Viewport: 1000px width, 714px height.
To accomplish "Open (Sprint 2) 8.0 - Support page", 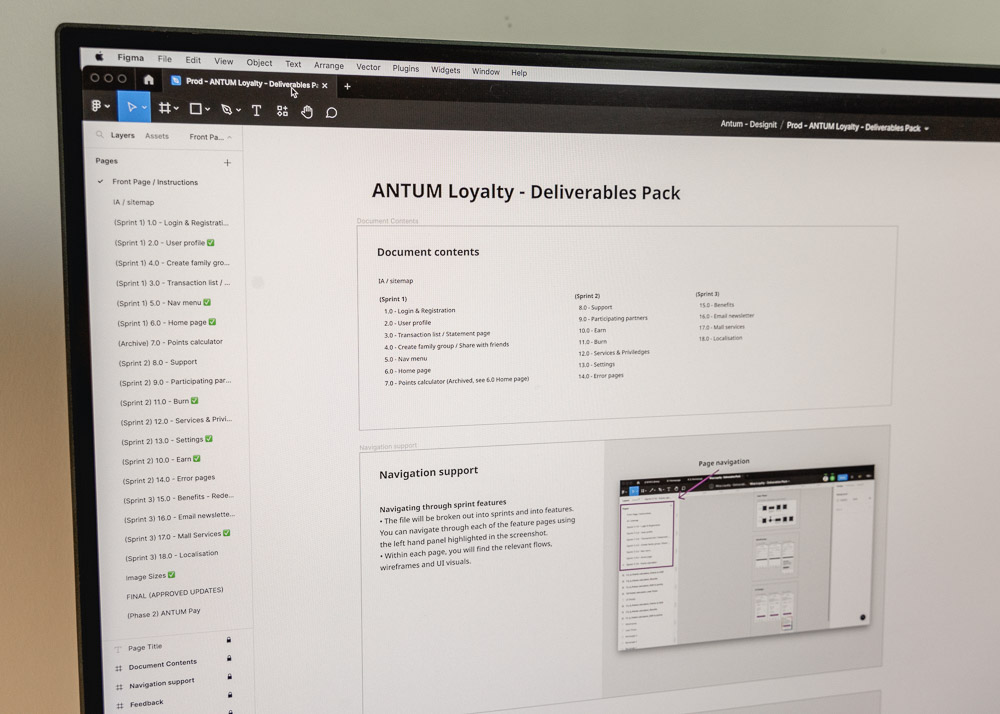I will 158,363.
